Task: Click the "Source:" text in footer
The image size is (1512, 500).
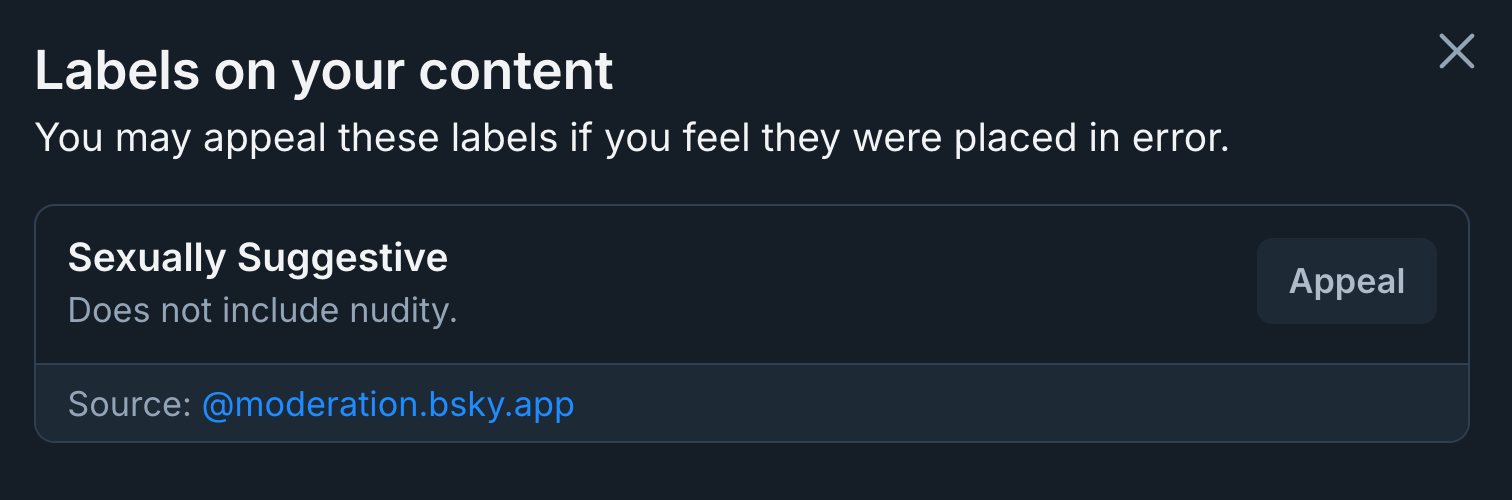Action: tap(129, 404)
